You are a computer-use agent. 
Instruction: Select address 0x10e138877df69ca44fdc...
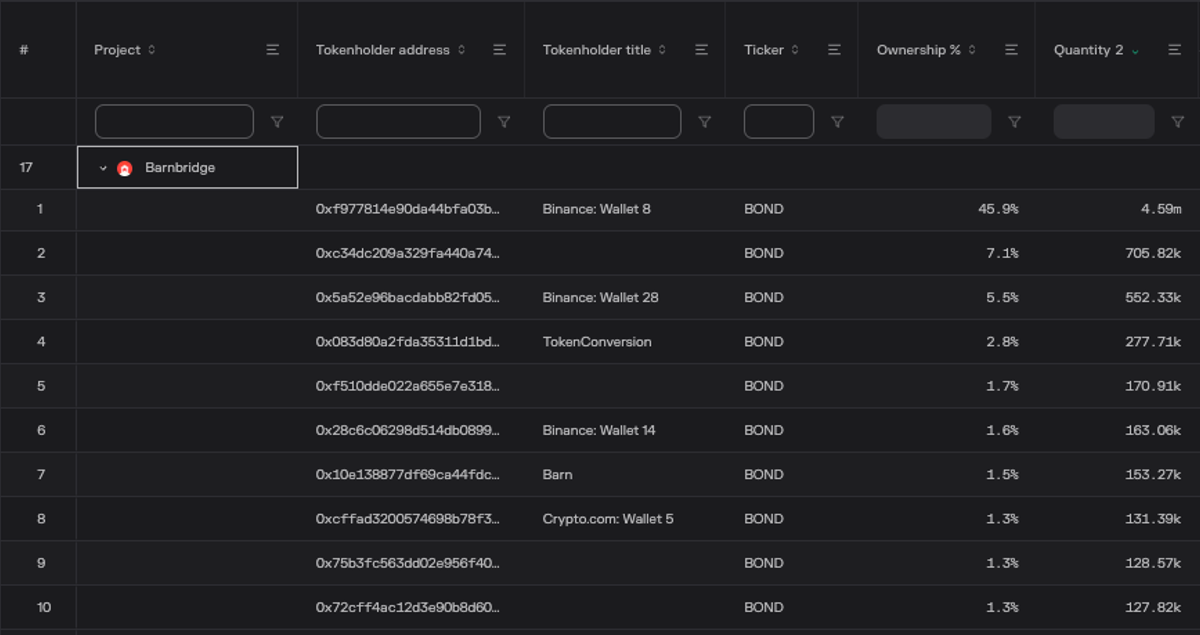pos(408,474)
